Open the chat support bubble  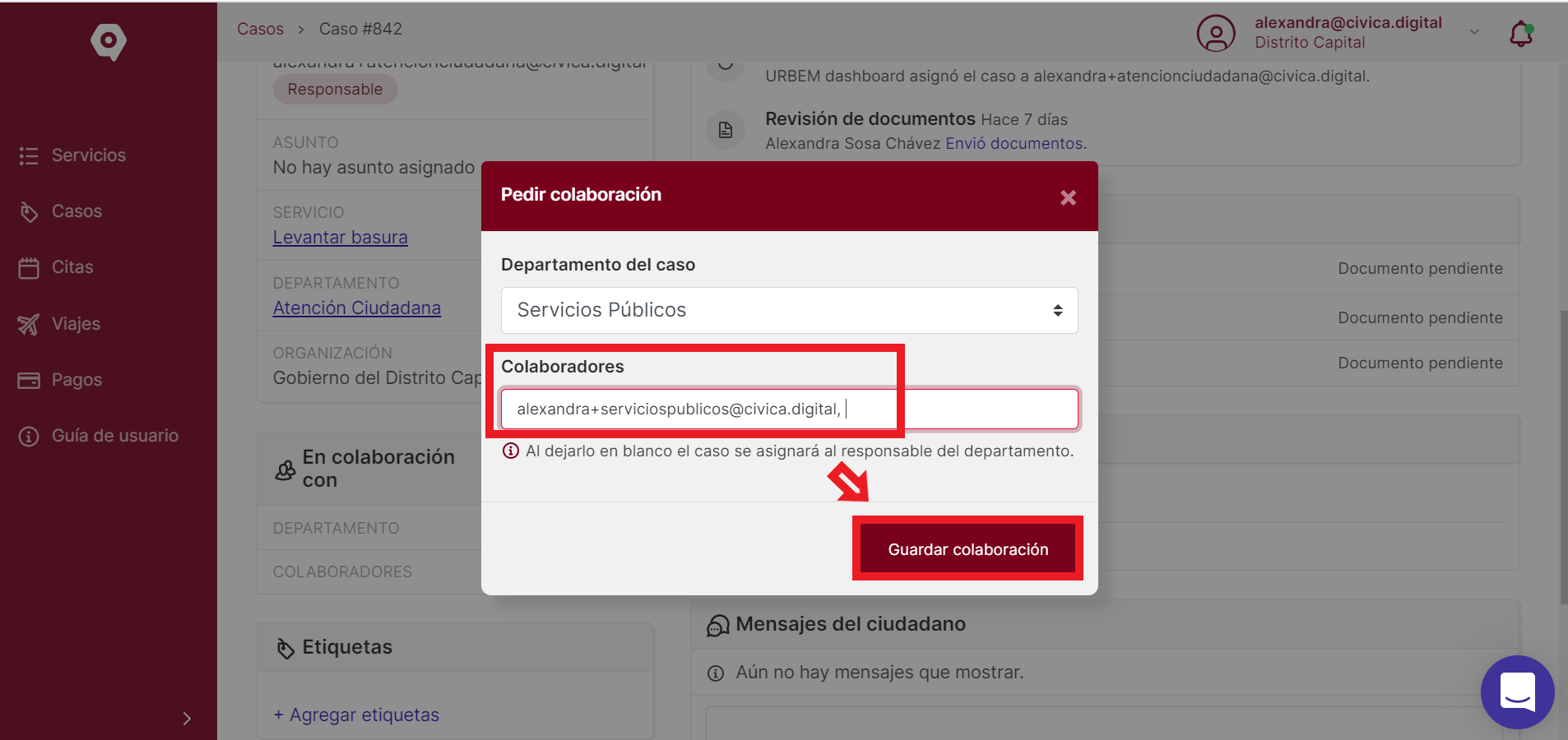[x=1517, y=691]
